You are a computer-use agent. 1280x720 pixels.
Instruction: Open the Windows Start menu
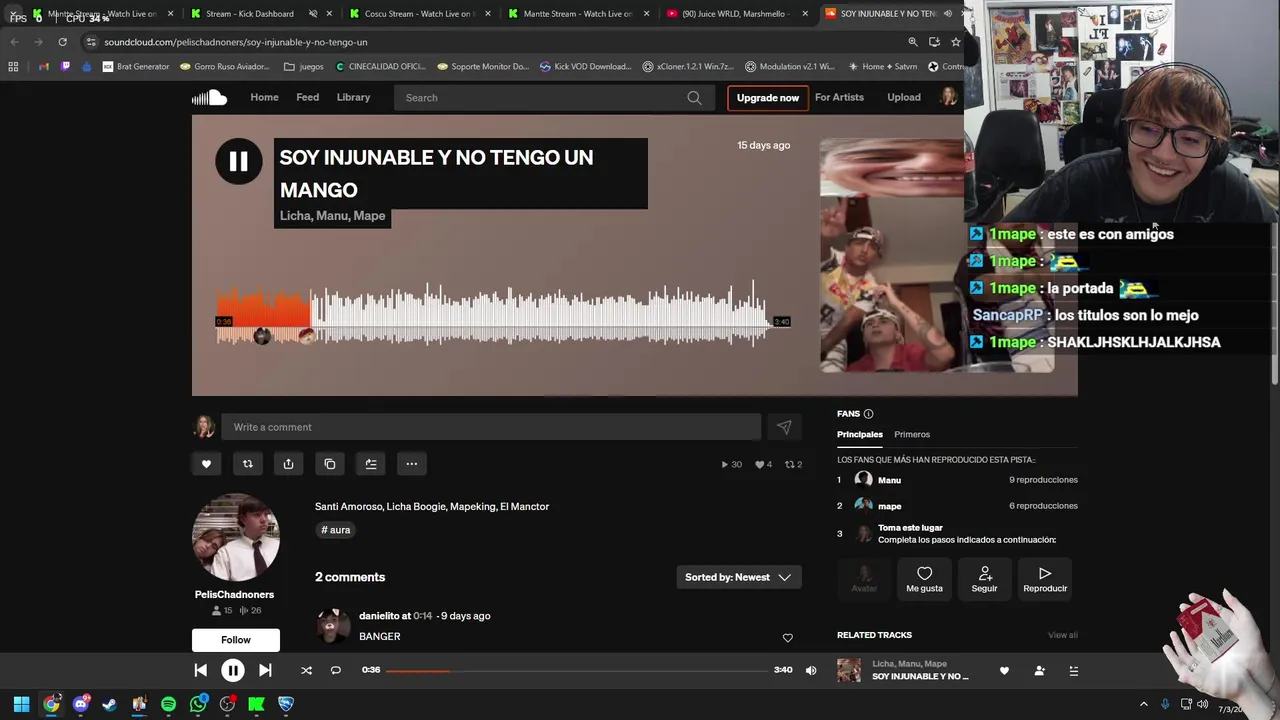point(21,704)
